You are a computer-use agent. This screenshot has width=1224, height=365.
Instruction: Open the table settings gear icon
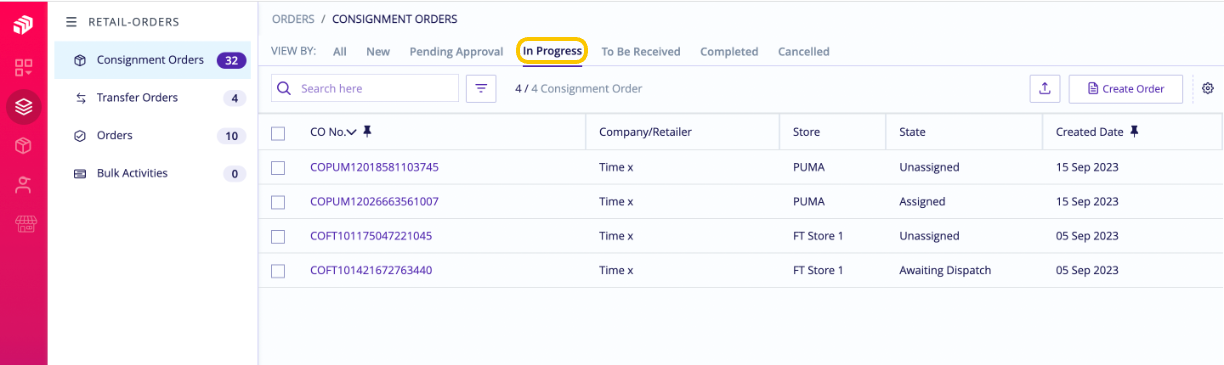pos(1208,88)
